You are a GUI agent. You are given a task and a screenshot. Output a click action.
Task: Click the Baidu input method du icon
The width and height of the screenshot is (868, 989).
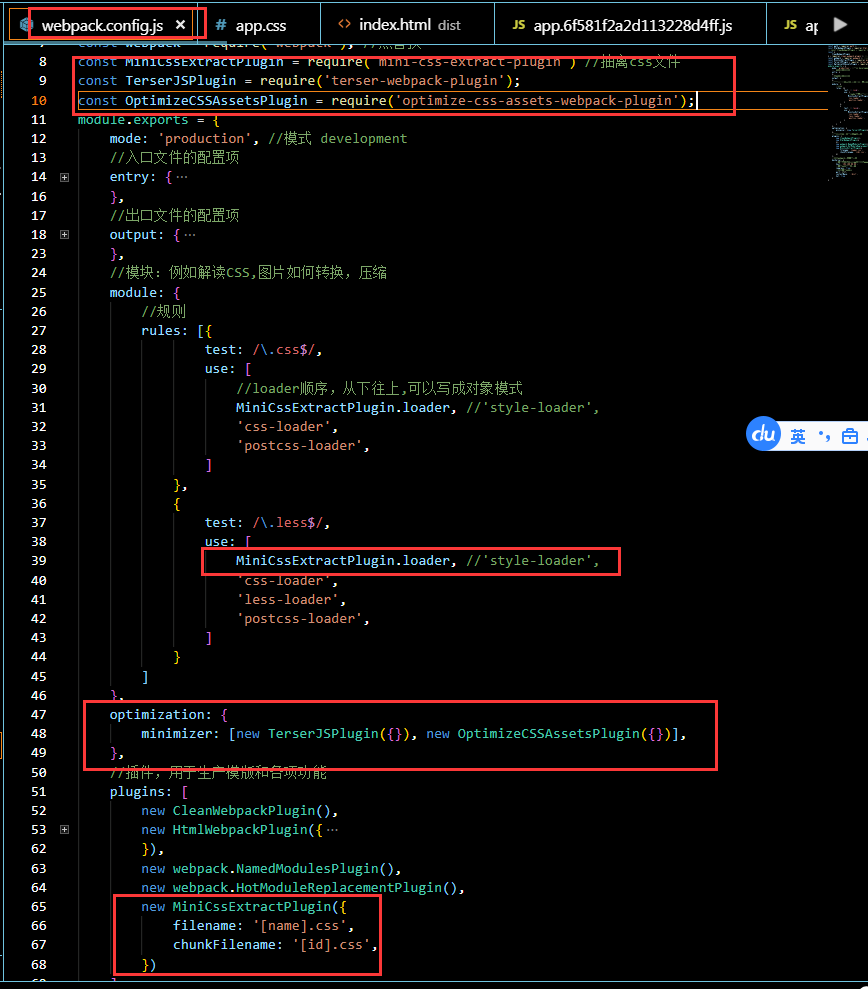[x=763, y=433]
